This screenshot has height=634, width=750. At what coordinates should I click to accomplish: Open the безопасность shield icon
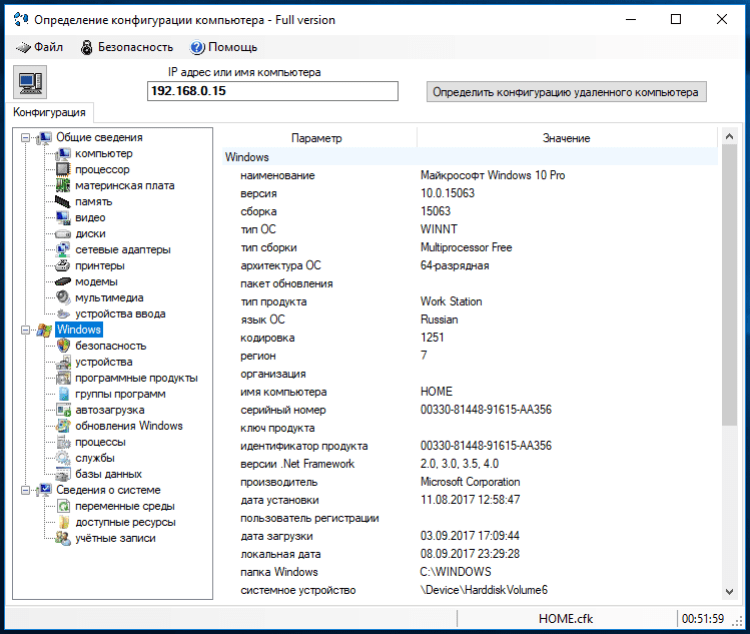[x=63, y=345]
